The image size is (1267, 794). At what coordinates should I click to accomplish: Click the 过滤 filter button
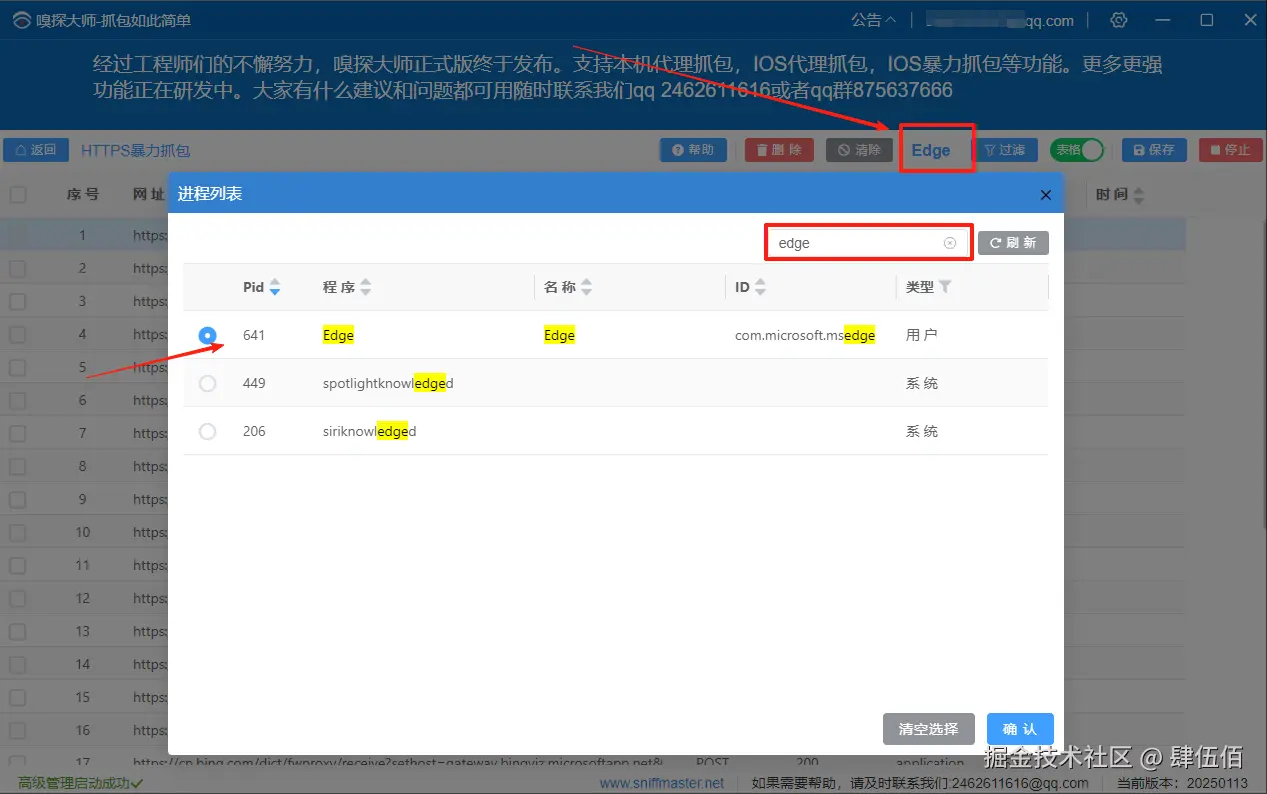click(1005, 150)
